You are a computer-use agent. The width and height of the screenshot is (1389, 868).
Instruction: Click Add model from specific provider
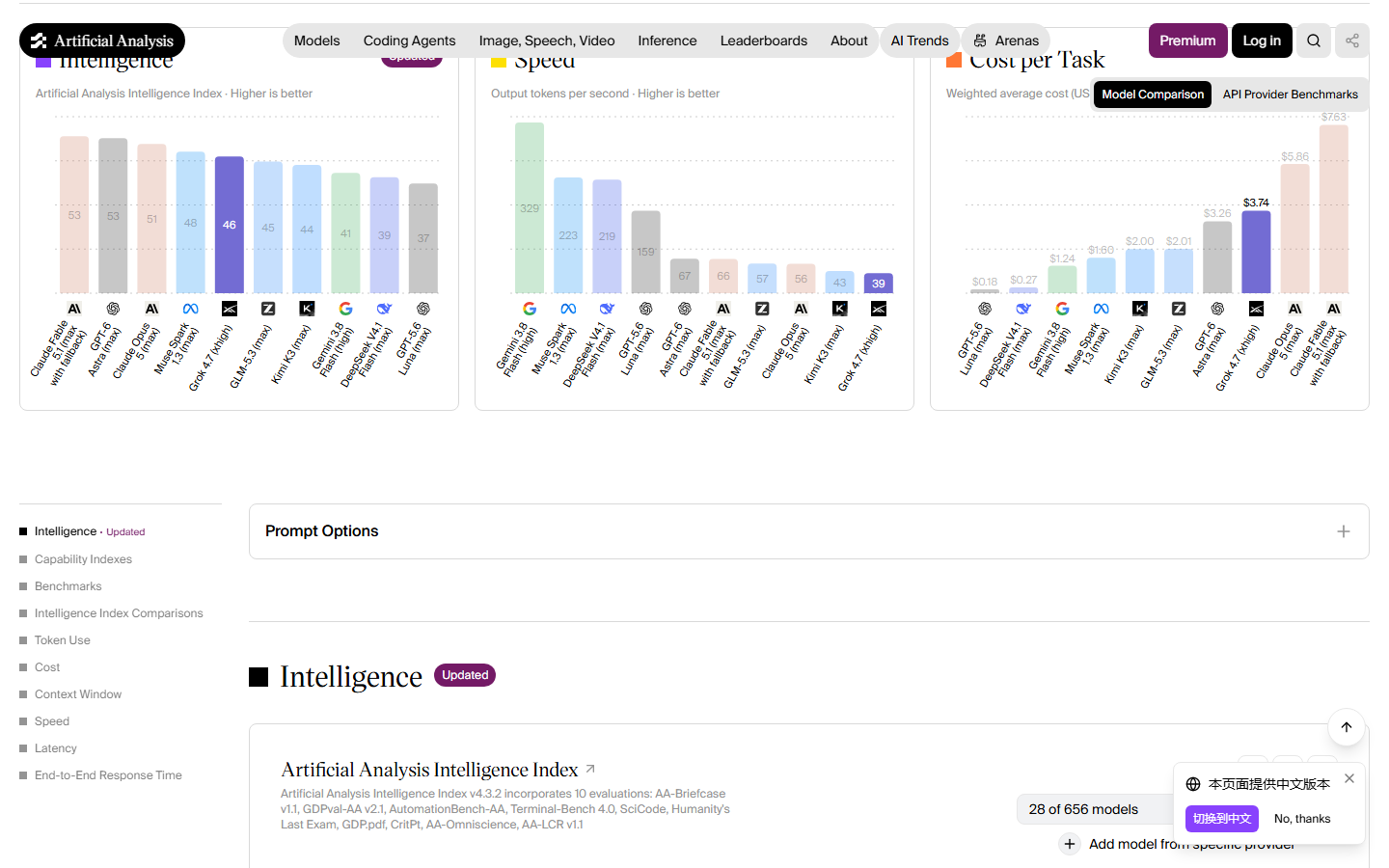coord(1177,844)
